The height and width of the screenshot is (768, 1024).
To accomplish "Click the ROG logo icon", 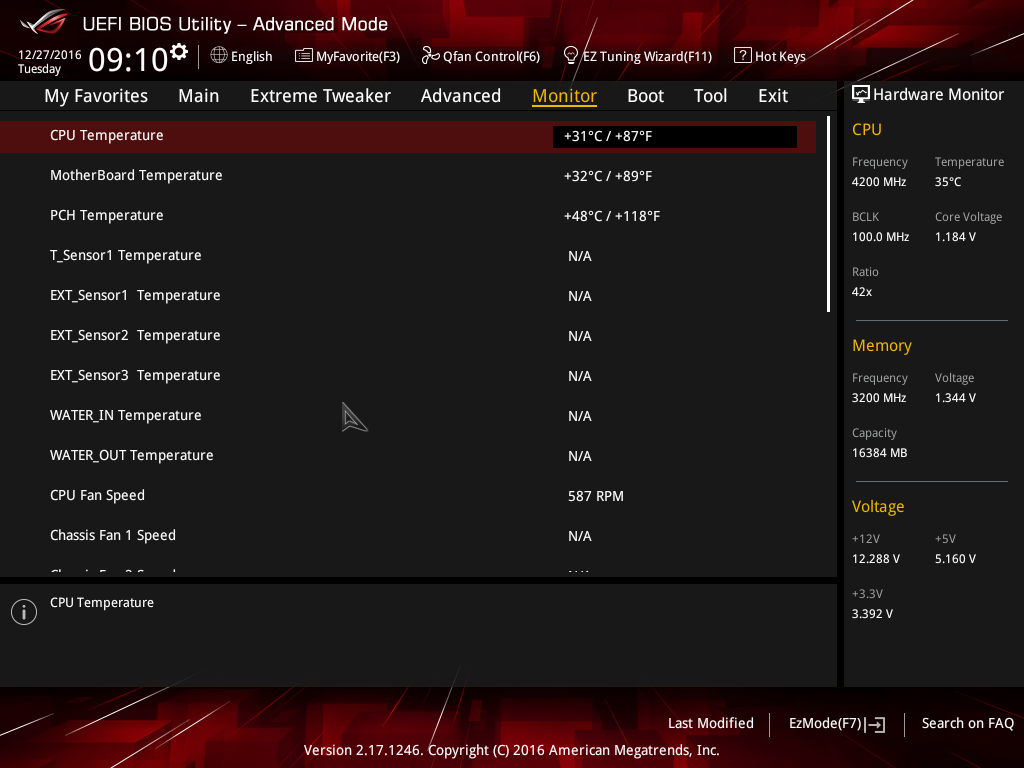I will (43, 22).
